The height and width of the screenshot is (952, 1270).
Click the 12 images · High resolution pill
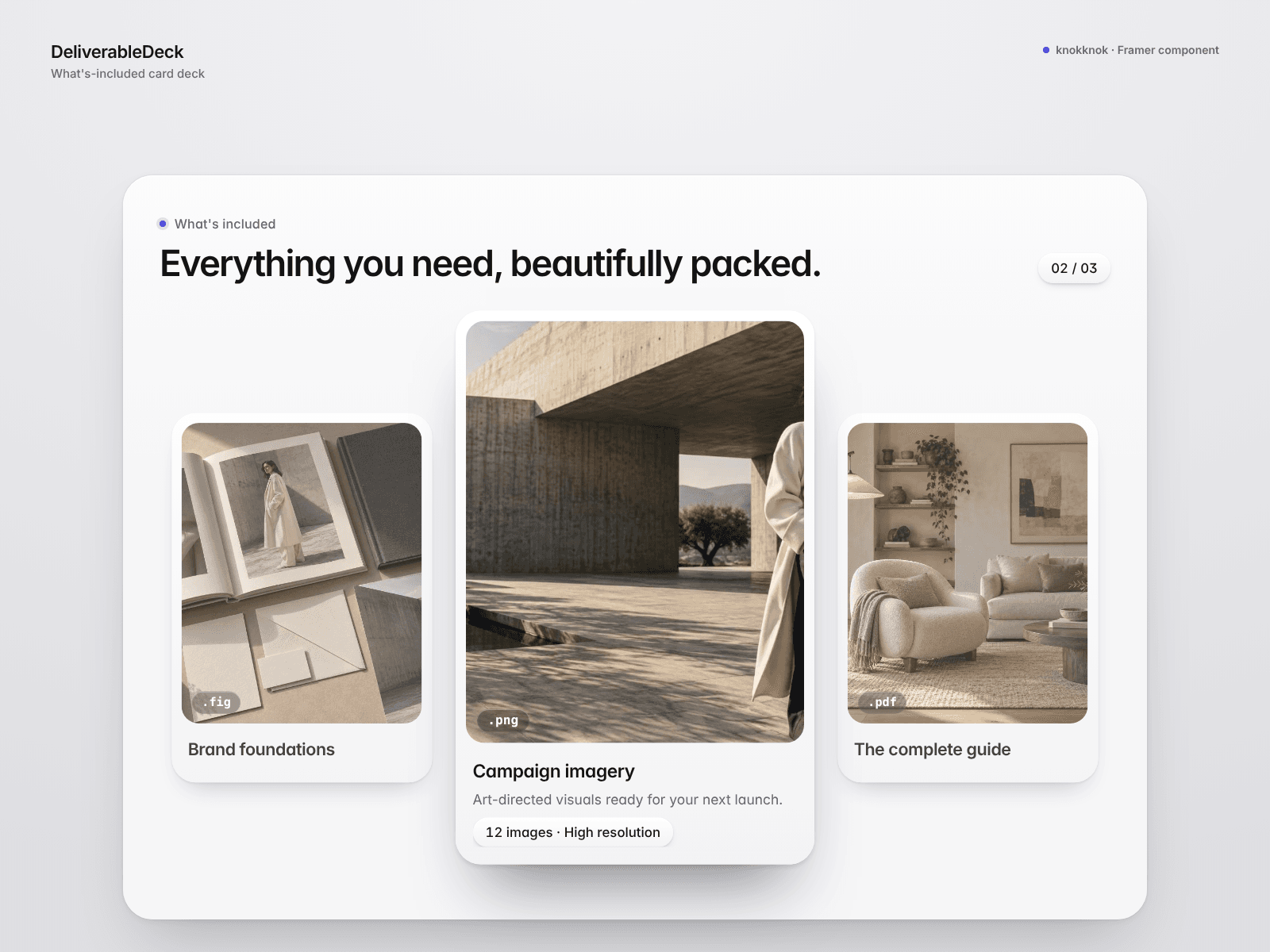point(573,832)
